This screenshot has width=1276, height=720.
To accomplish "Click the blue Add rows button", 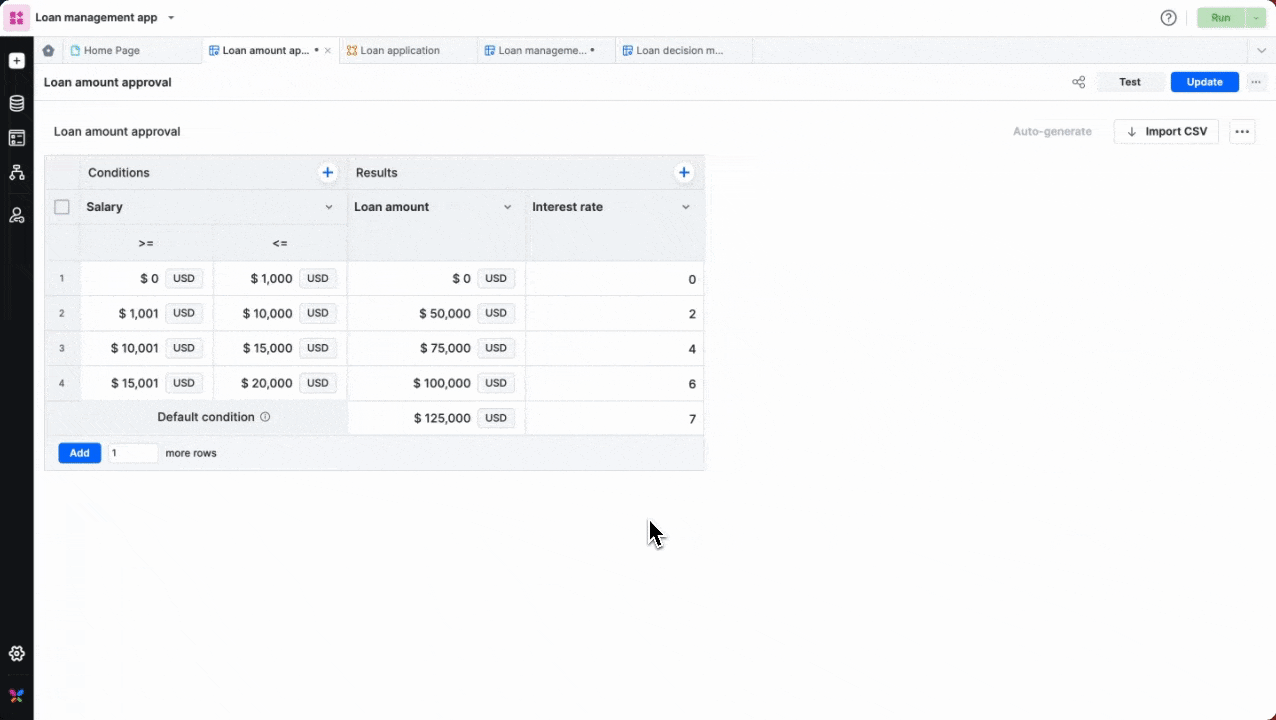I will tap(79, 453).
